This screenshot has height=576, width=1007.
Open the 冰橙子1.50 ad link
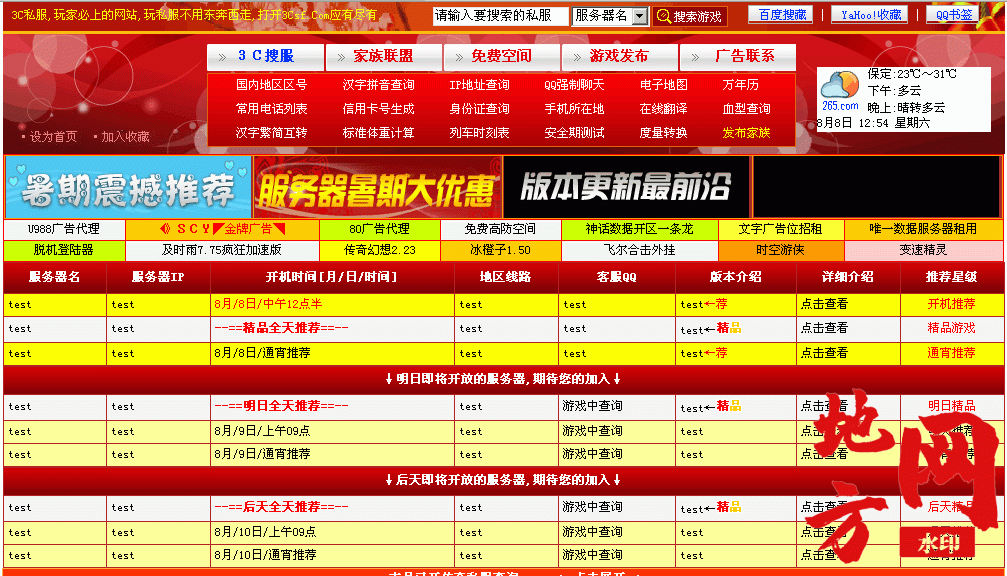click(500, 250)
